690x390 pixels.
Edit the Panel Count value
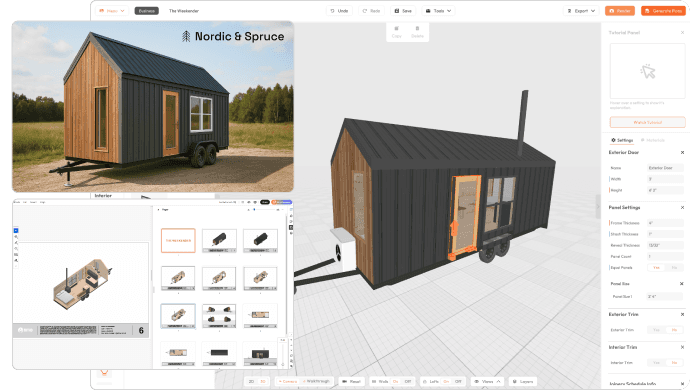point(665,256)
